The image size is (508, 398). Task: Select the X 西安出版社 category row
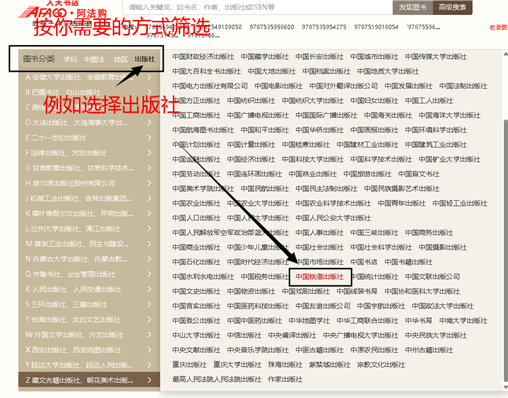89,350
